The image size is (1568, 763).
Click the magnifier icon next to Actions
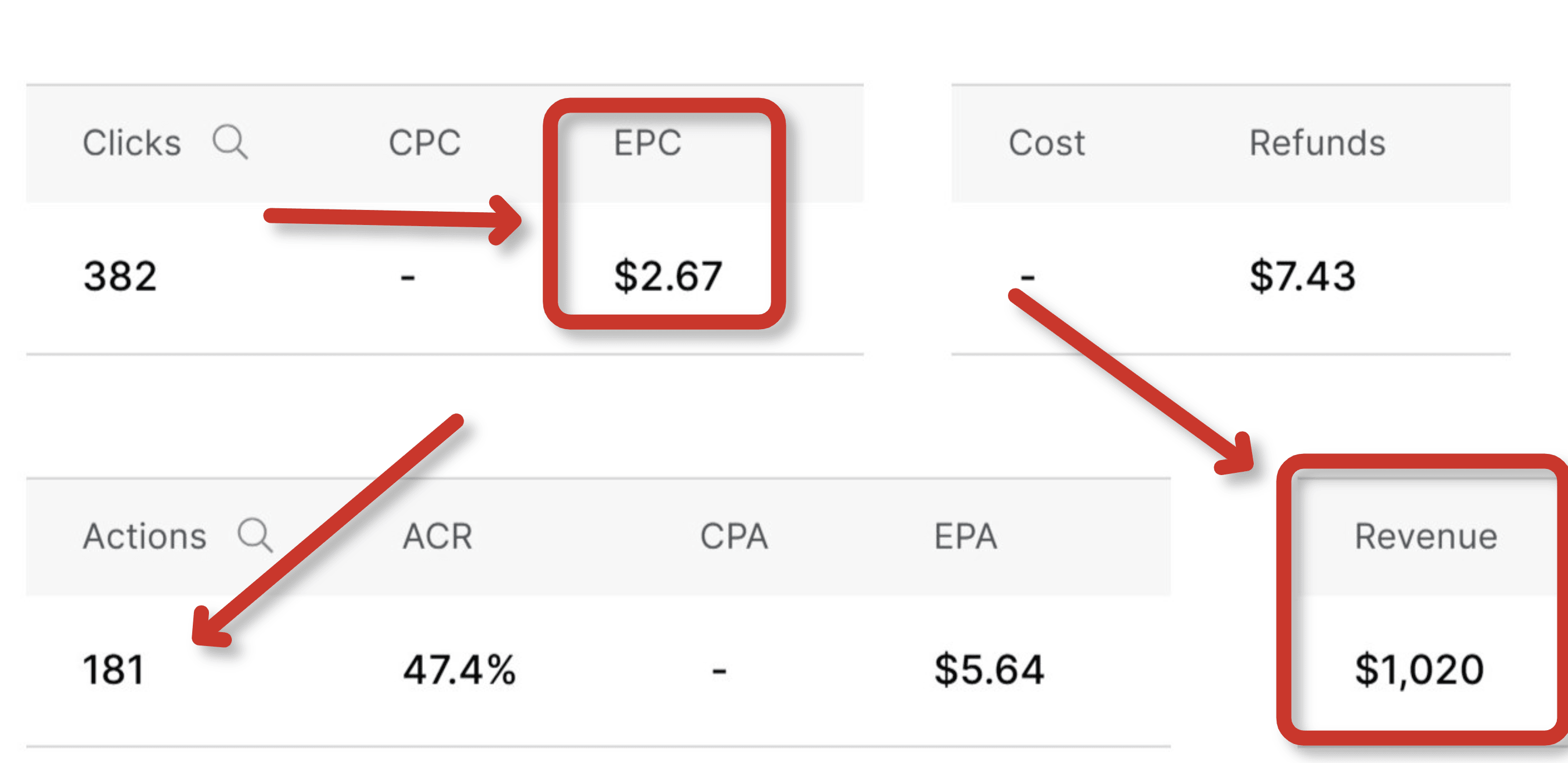[x=255, y=535]
